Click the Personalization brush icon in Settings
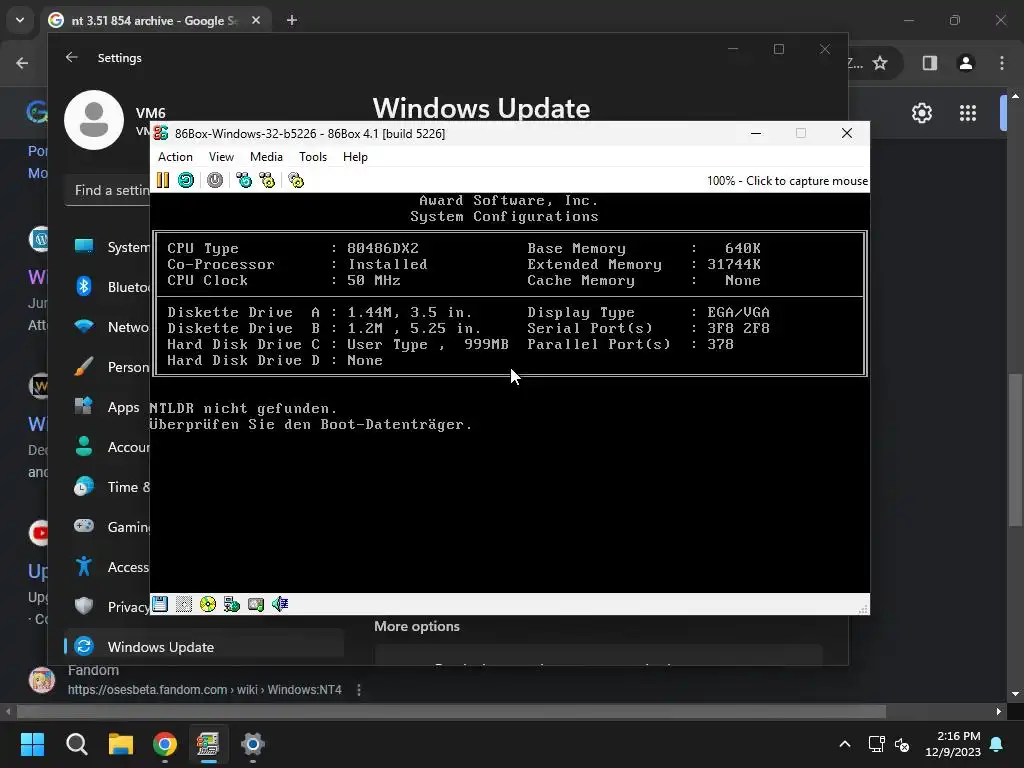The width and height of the screenshot is (1024, 768). (84, 366)
